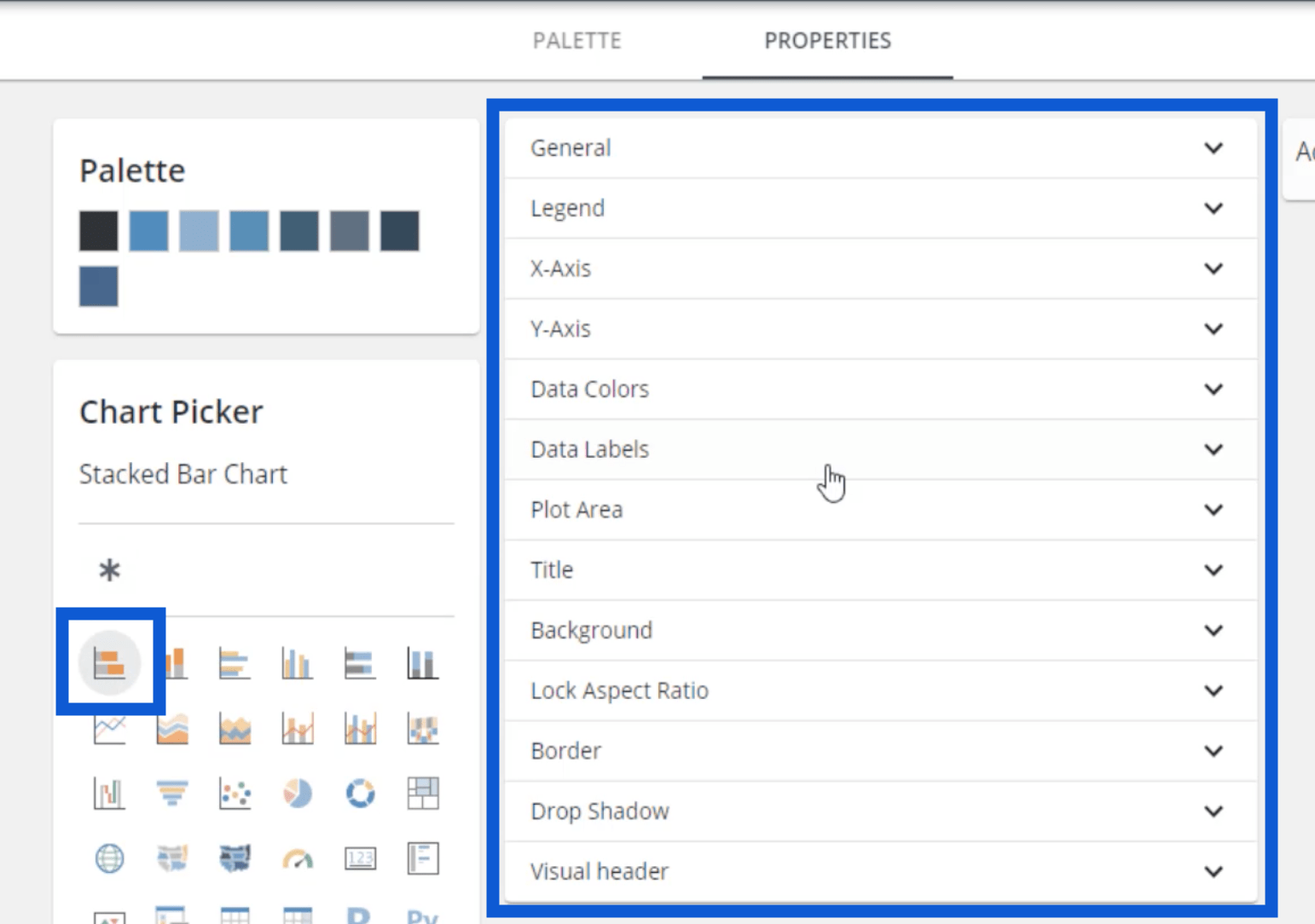
Task: Pick the Scatter Chart icon
Action: click(235, 794)
